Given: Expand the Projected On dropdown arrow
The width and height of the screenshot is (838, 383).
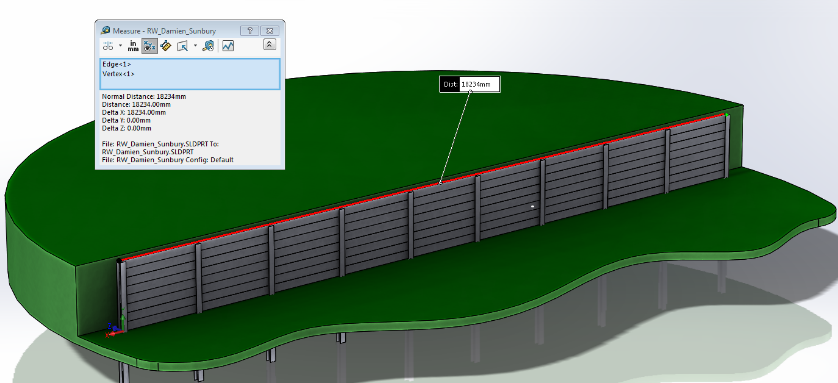Looking at the screenshot, I should coord(195,46).
